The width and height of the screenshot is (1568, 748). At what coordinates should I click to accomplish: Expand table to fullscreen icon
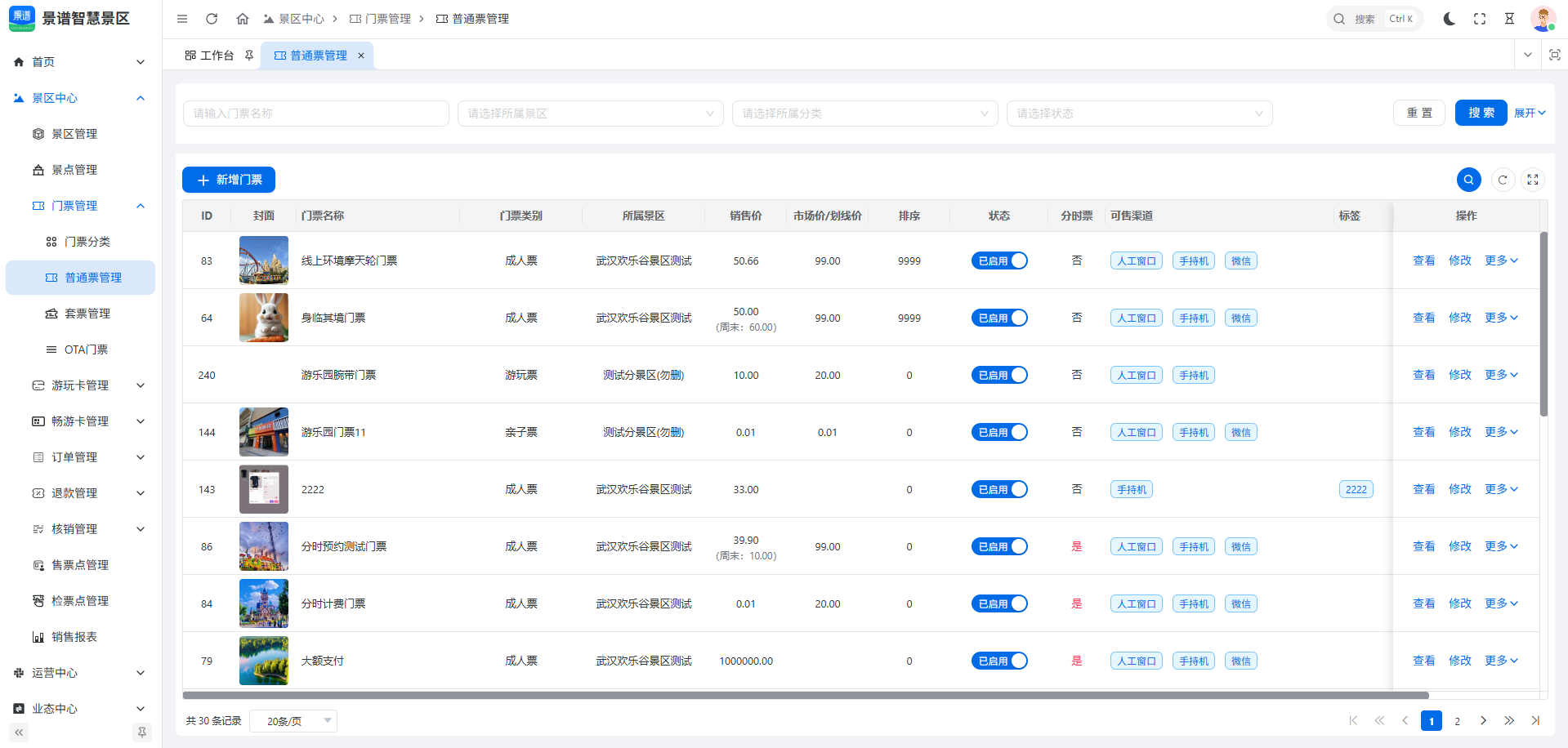coord(1533,180)
